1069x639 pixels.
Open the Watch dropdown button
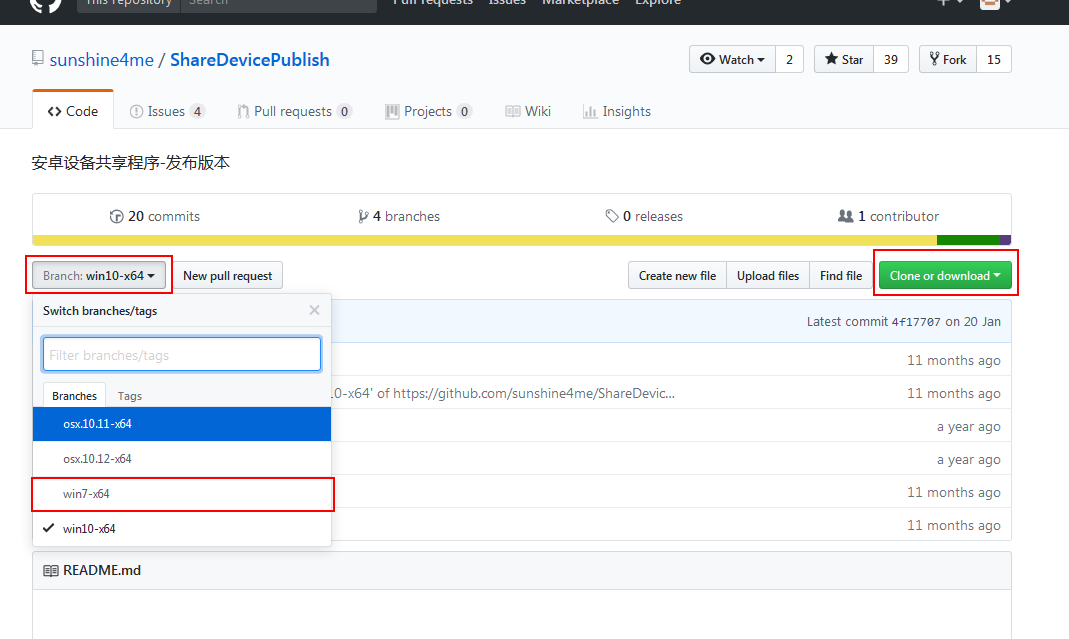point(732,59)
